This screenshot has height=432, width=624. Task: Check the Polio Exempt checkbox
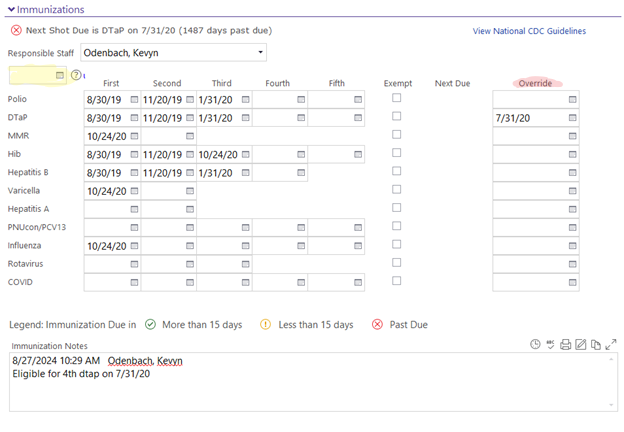pyautogui.click(x=397, y=98)
